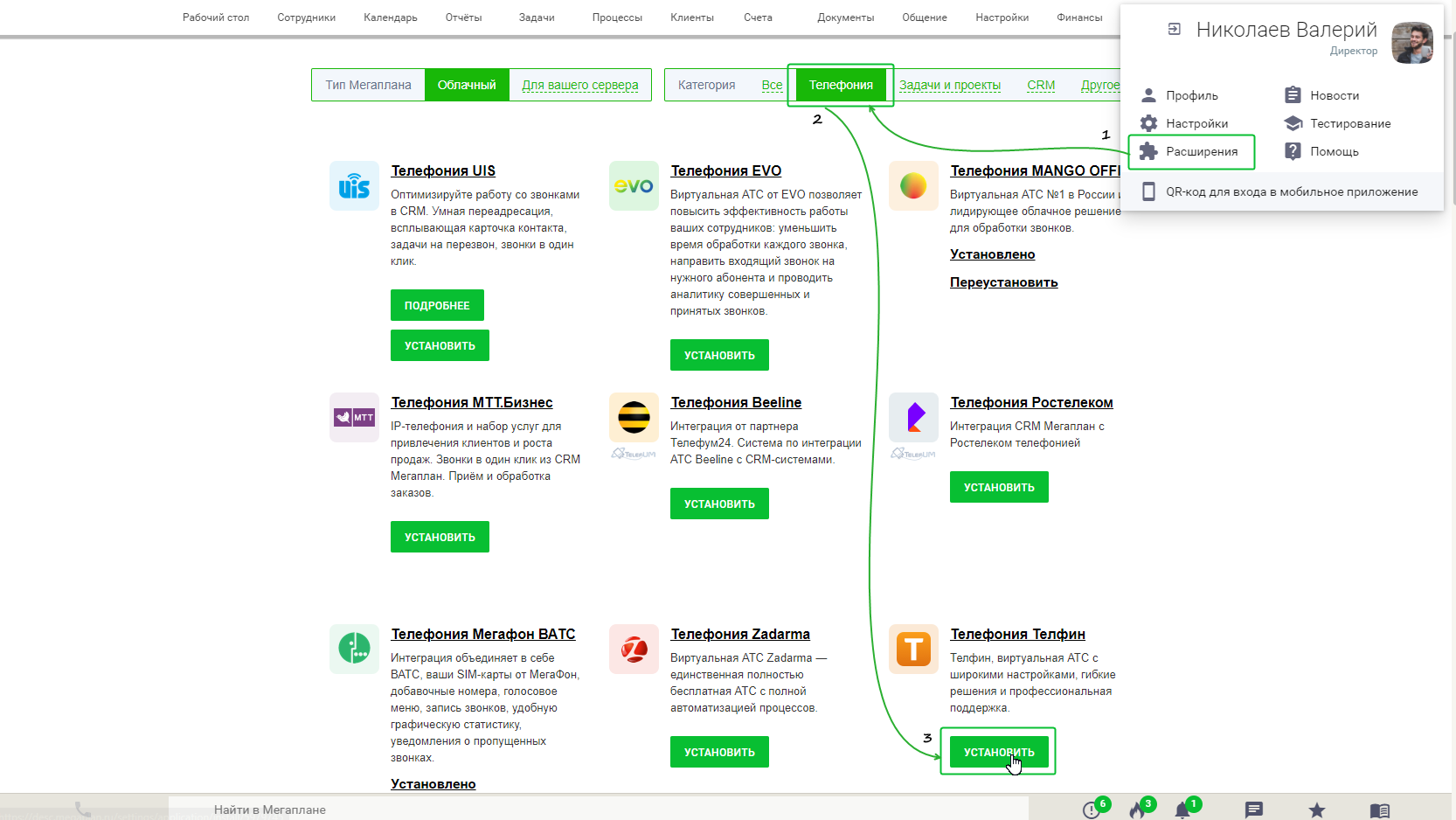Click the Телефония EVO logo icon
1456x820 pixels.
pyautogui.click(x=634, y=185)
